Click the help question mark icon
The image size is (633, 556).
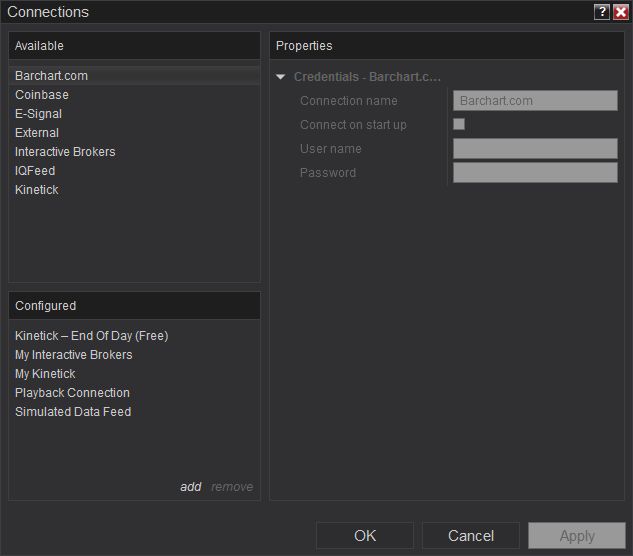tap(602, 12)
